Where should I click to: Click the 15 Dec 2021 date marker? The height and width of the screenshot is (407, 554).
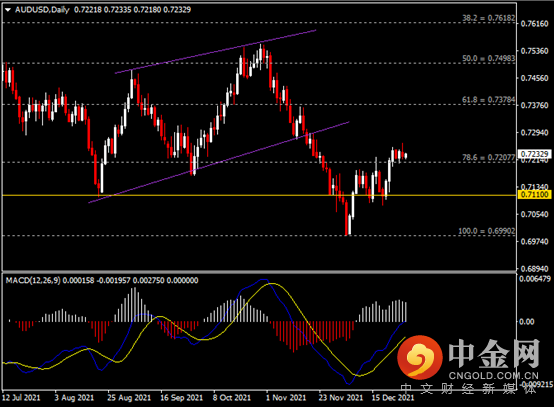pos(393,398)
